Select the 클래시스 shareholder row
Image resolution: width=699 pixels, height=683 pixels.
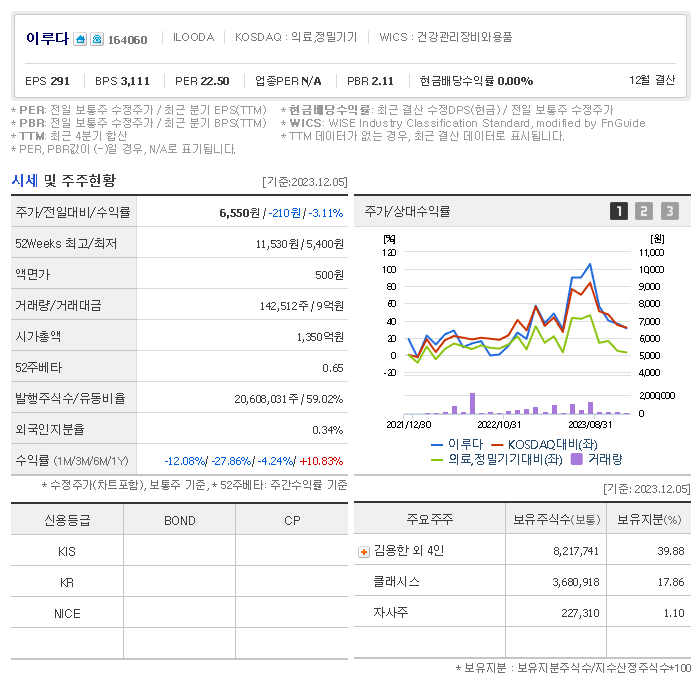click(x=522, y=582)
